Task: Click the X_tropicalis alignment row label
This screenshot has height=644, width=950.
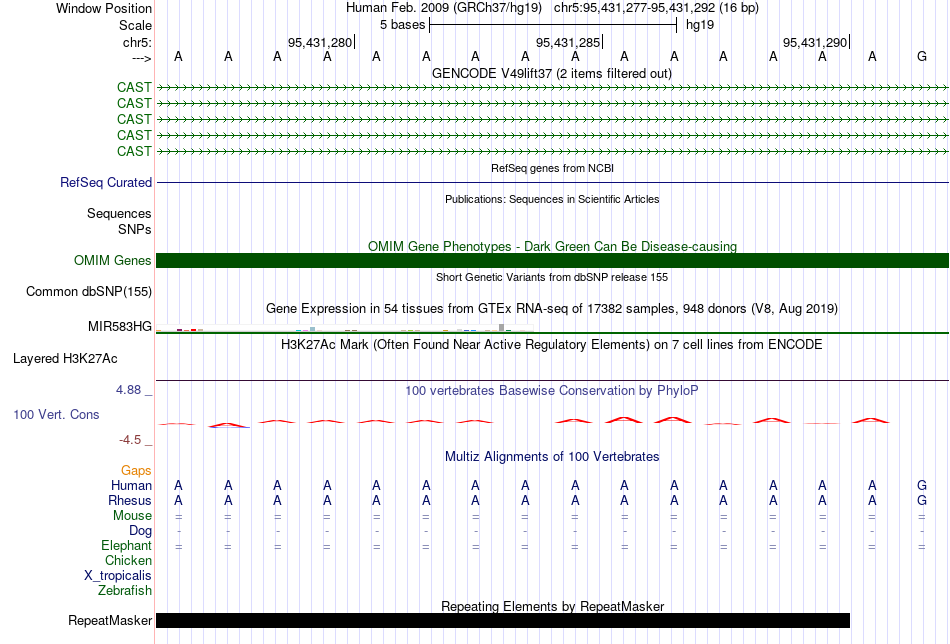Action: (x=118, y=576)
